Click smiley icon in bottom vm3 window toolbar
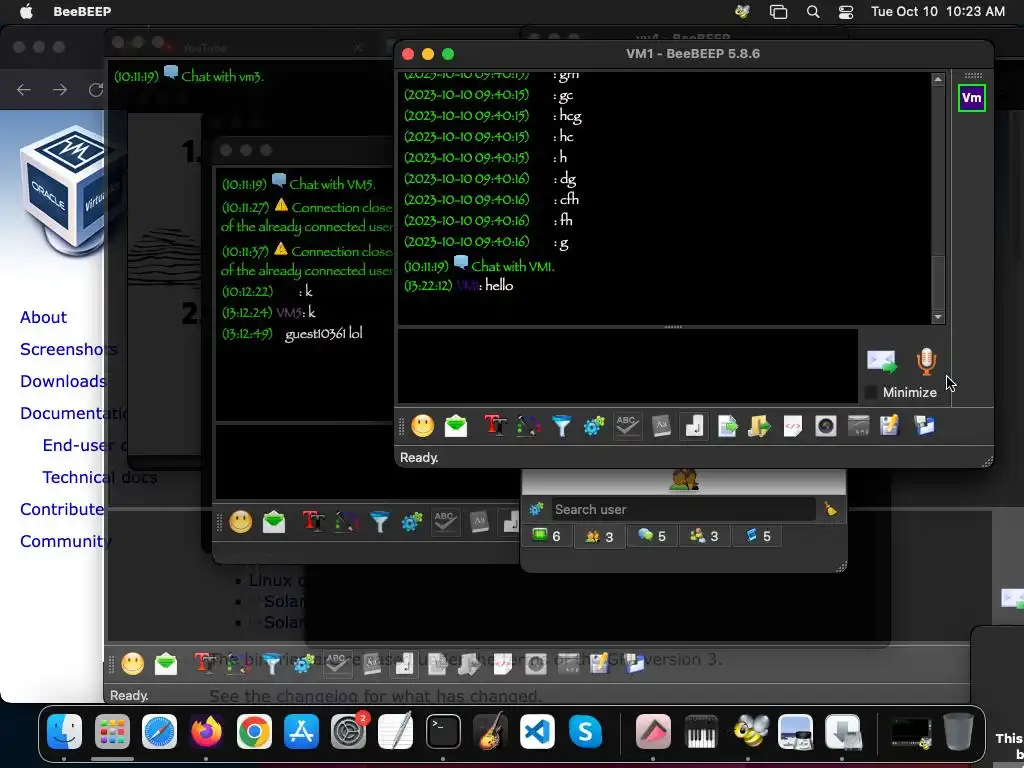Image resolution: width=1024 pixels, height=768 pixels. (133, 664)
